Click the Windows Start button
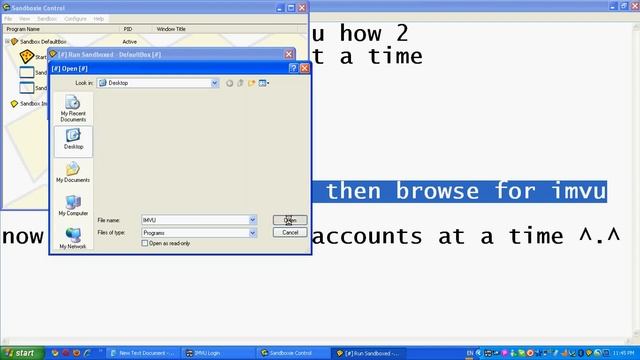Screen dimensions: 640x360 pos(22,353)
